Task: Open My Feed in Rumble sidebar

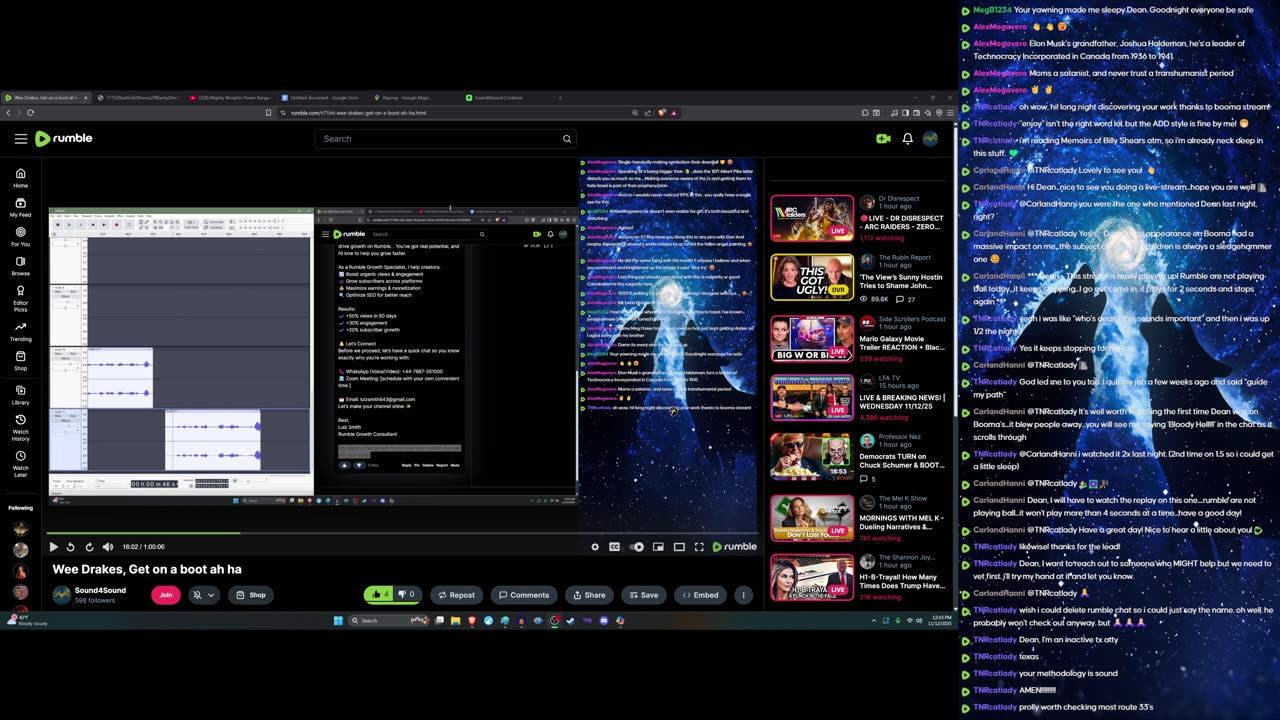Action: tap(20, 208)
